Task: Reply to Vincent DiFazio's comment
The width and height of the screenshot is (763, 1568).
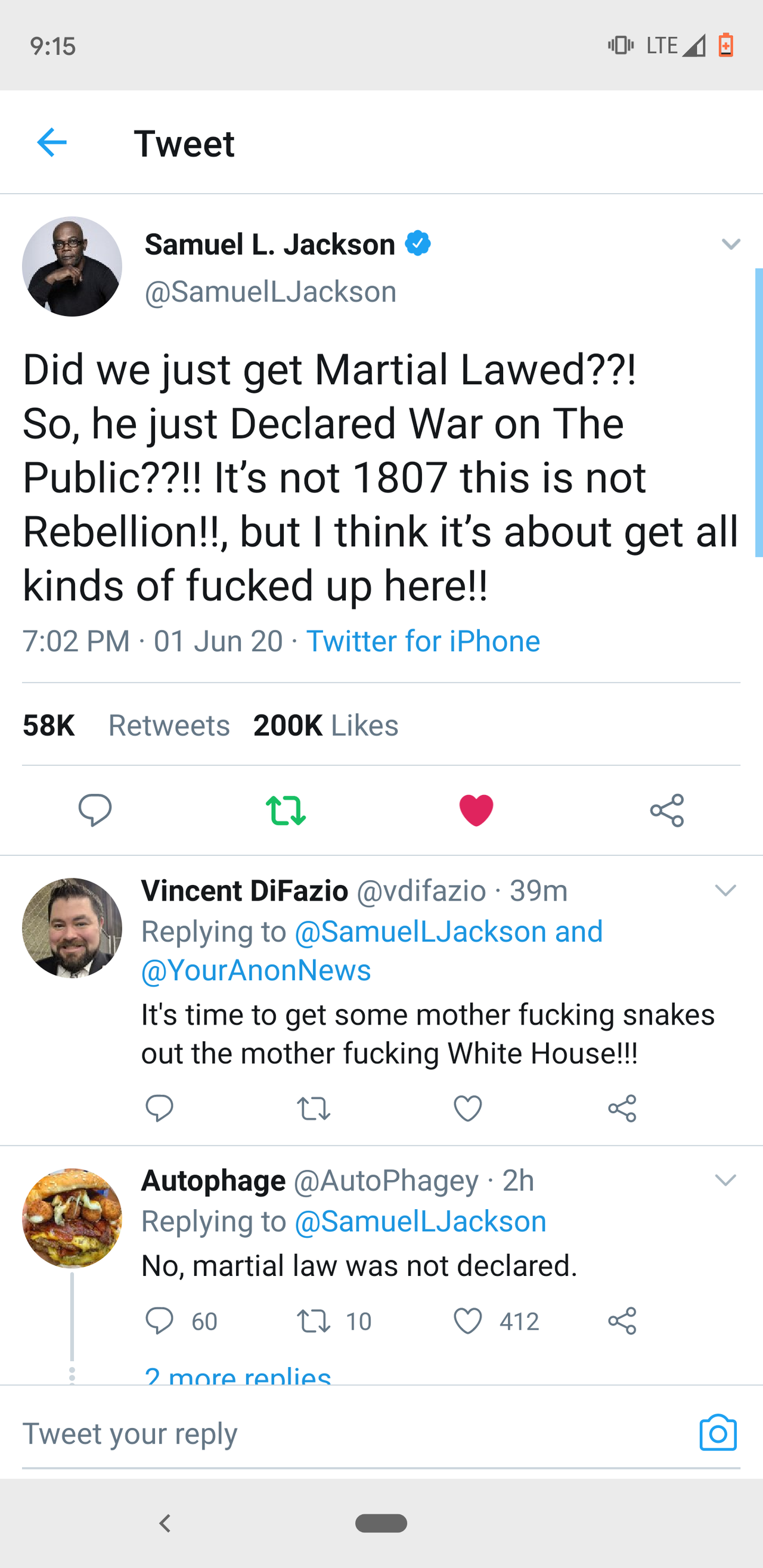Action: (x=160, y=1109)
